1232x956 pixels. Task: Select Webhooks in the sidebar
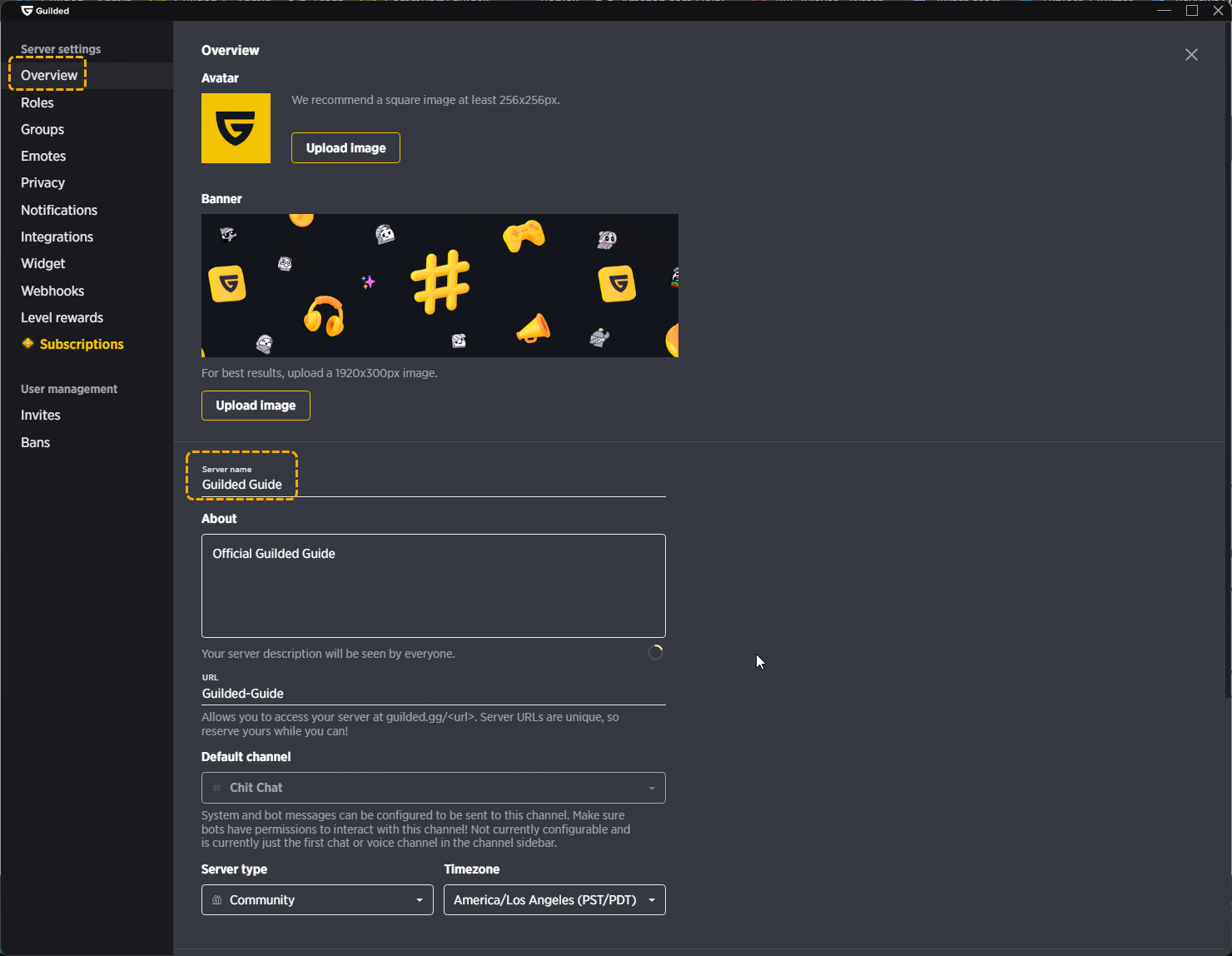(x=52, y=291)
